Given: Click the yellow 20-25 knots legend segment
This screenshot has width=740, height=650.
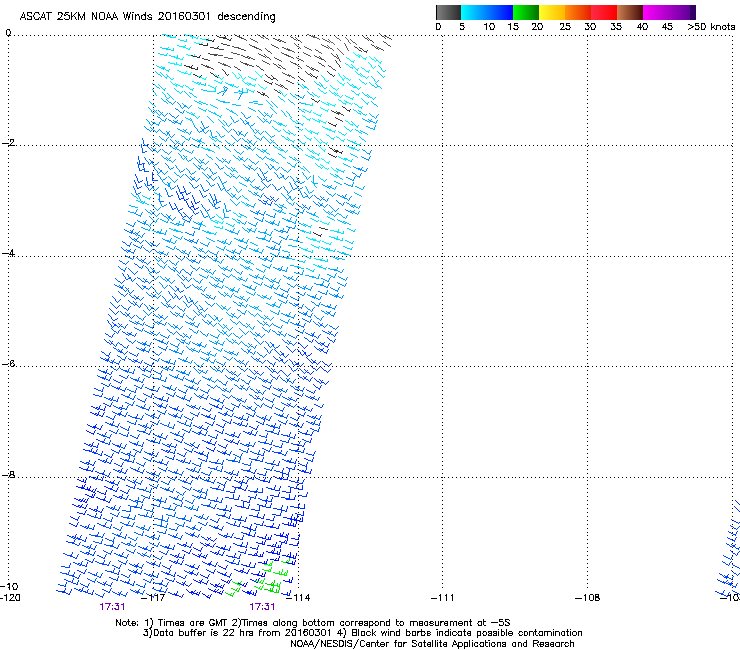Looking at the screenshot, I should pos(552,12).
